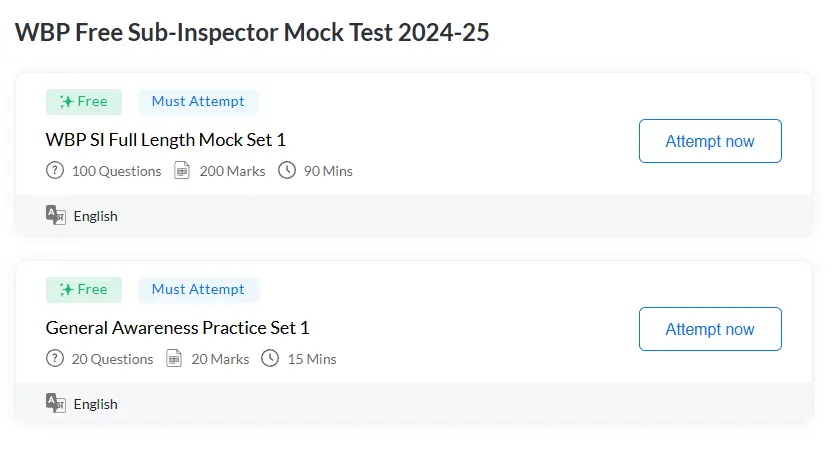Click sparkle Free badge on General Awareness set

(84, 289)
